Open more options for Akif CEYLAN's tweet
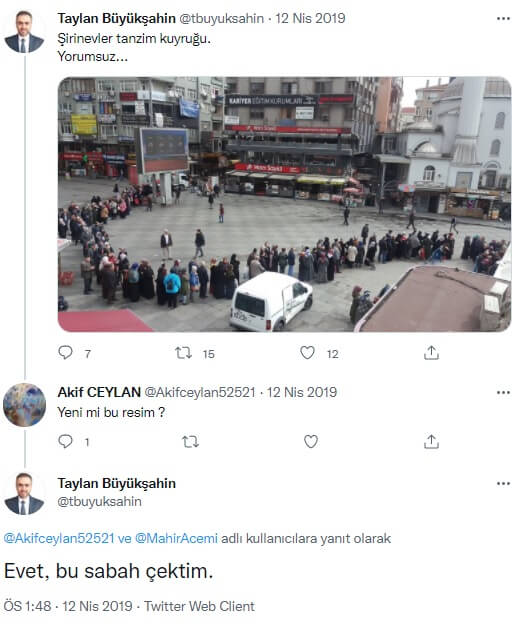Viewport: 525px width, 627px height. [503, 392]
